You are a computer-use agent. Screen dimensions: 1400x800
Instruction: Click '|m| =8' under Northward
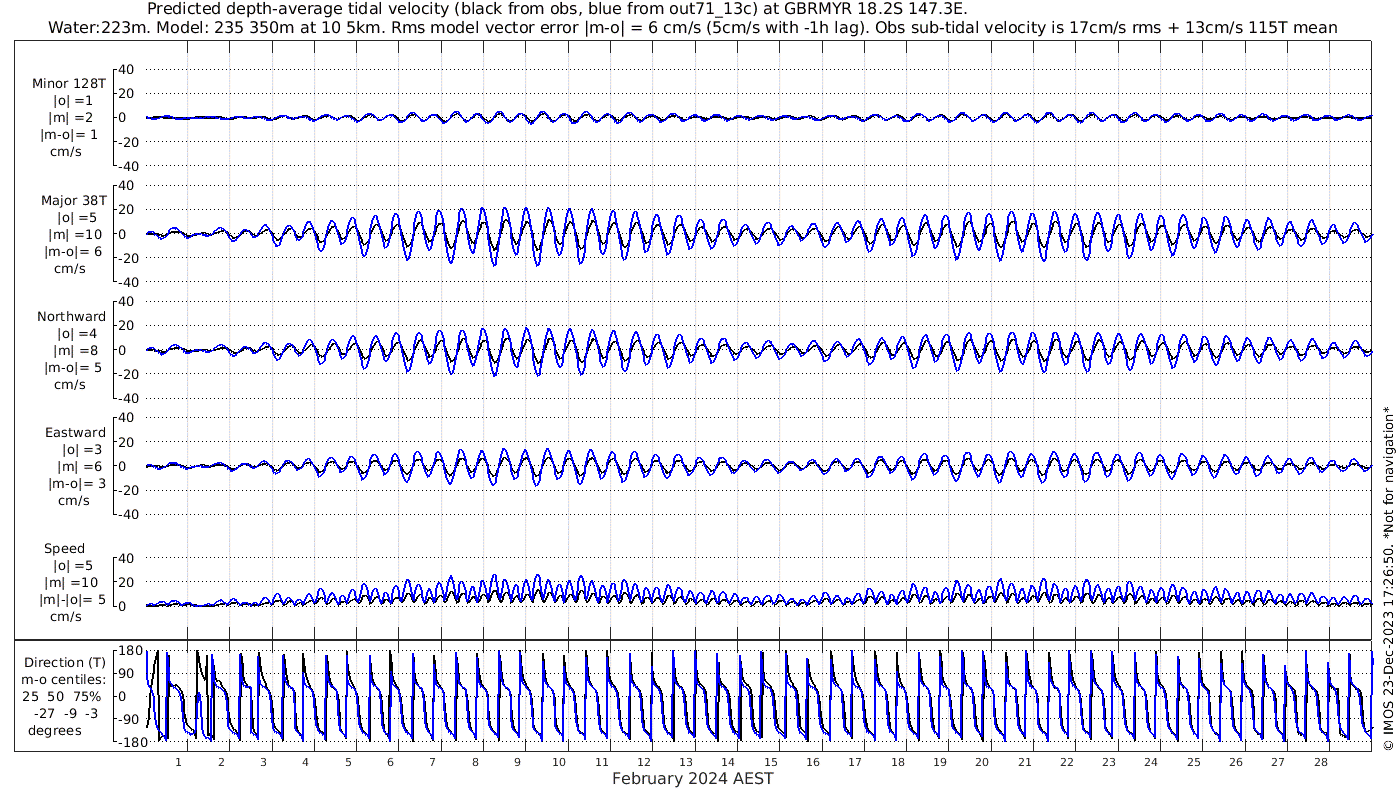[x=75, y=351]
